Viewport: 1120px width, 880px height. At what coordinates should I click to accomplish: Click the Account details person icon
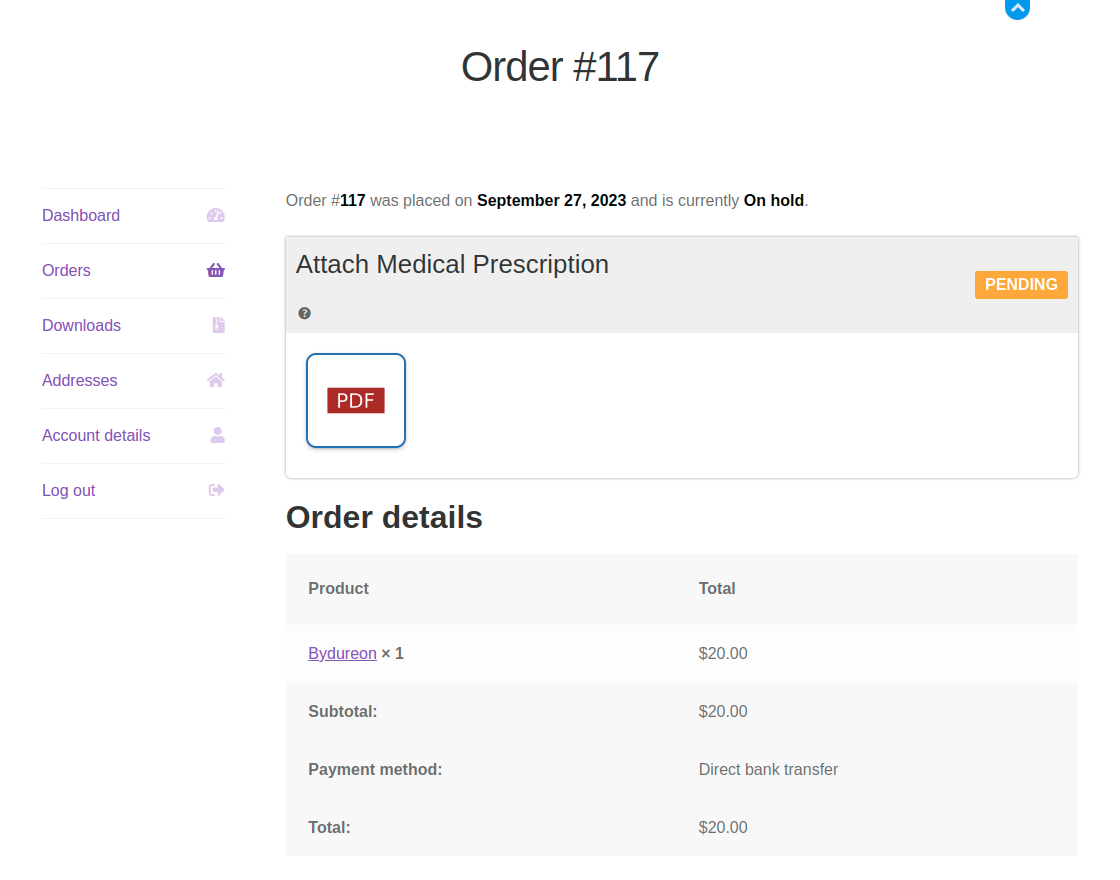[x=215, y=435]
